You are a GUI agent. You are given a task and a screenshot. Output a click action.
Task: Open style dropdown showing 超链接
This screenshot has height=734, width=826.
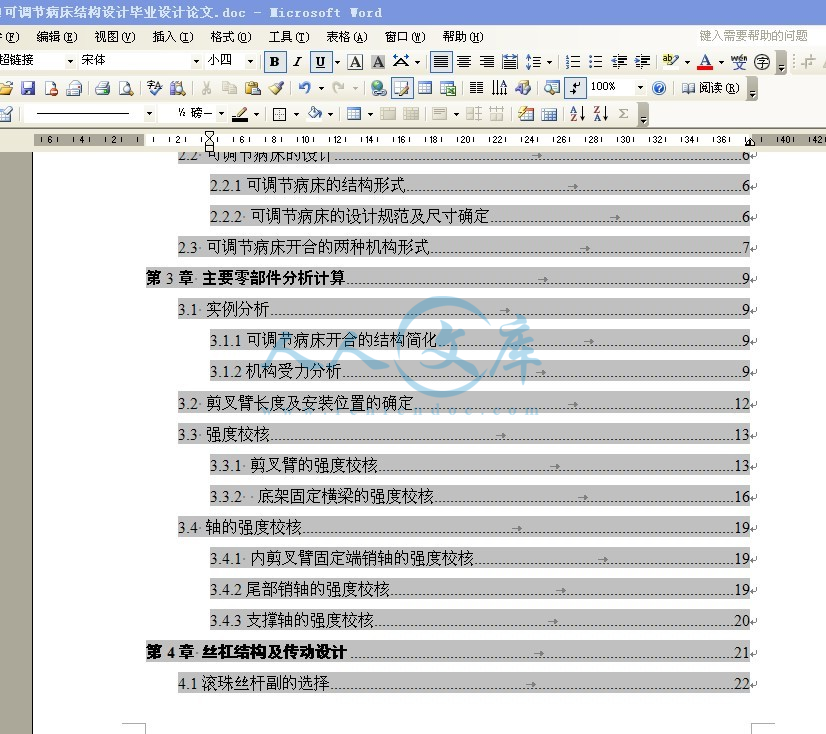70,62
